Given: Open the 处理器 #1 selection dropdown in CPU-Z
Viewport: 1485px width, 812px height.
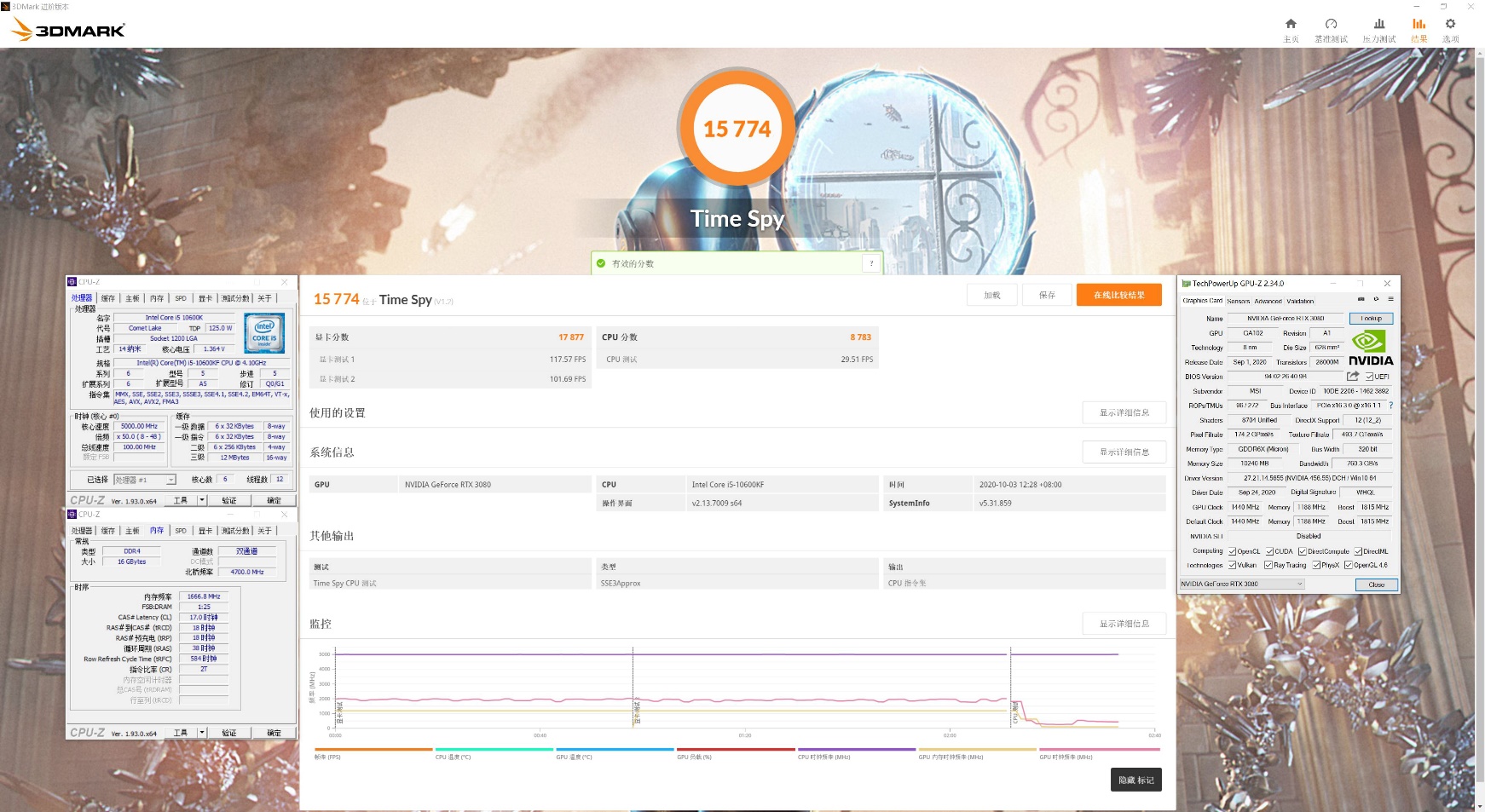Looking at the screenshot, I should click(144, 480).
